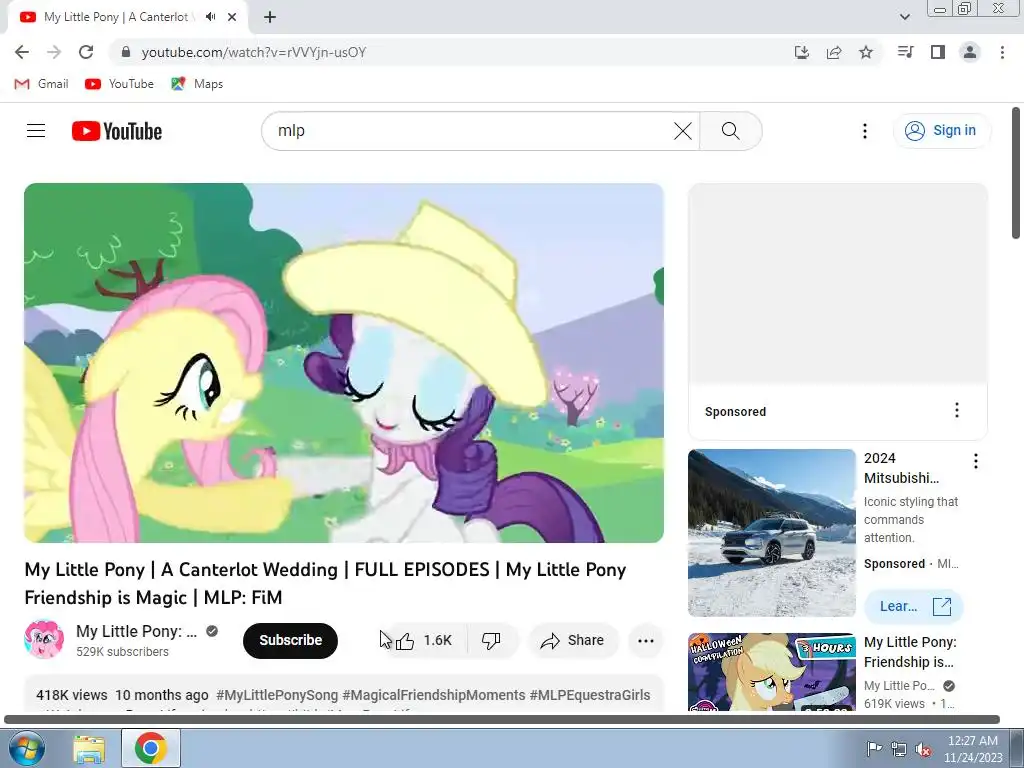Open Mitsubishi ad options three-dot menu

(x=976, y=461)
